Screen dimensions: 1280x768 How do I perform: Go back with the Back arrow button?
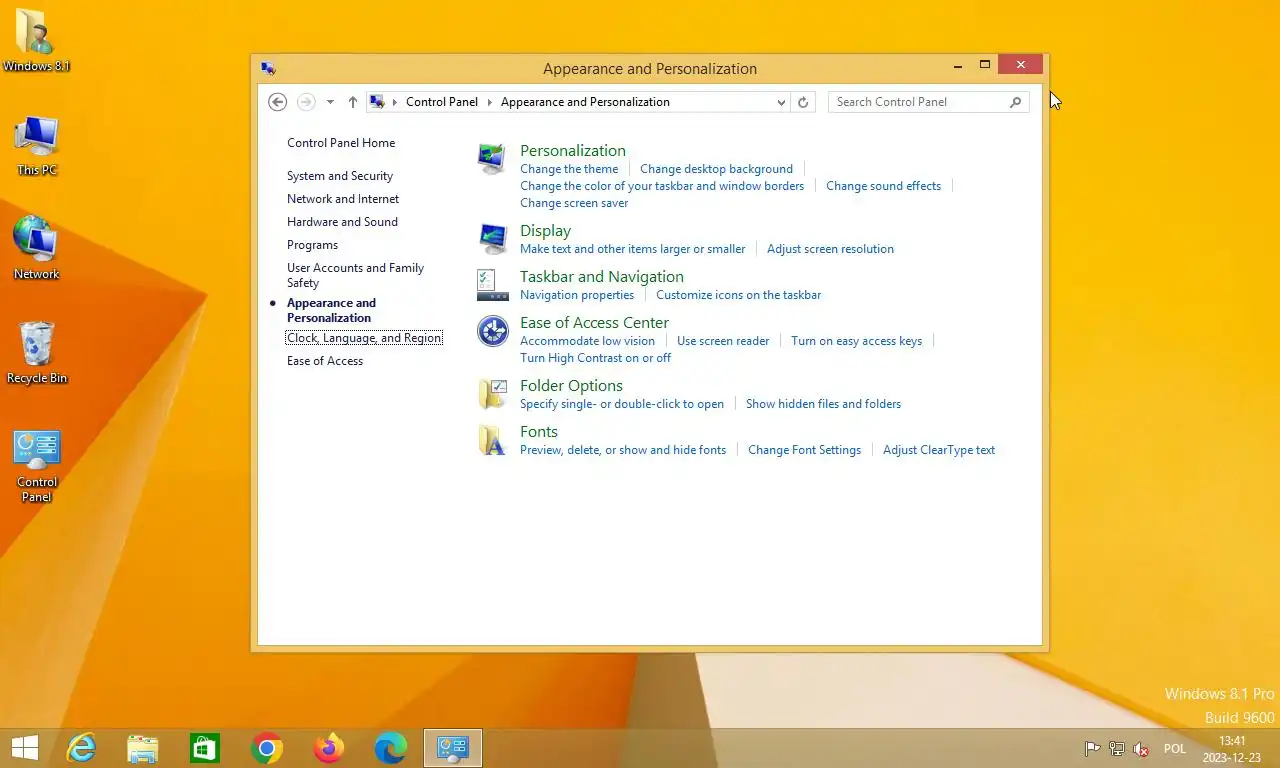coord(278,102)
